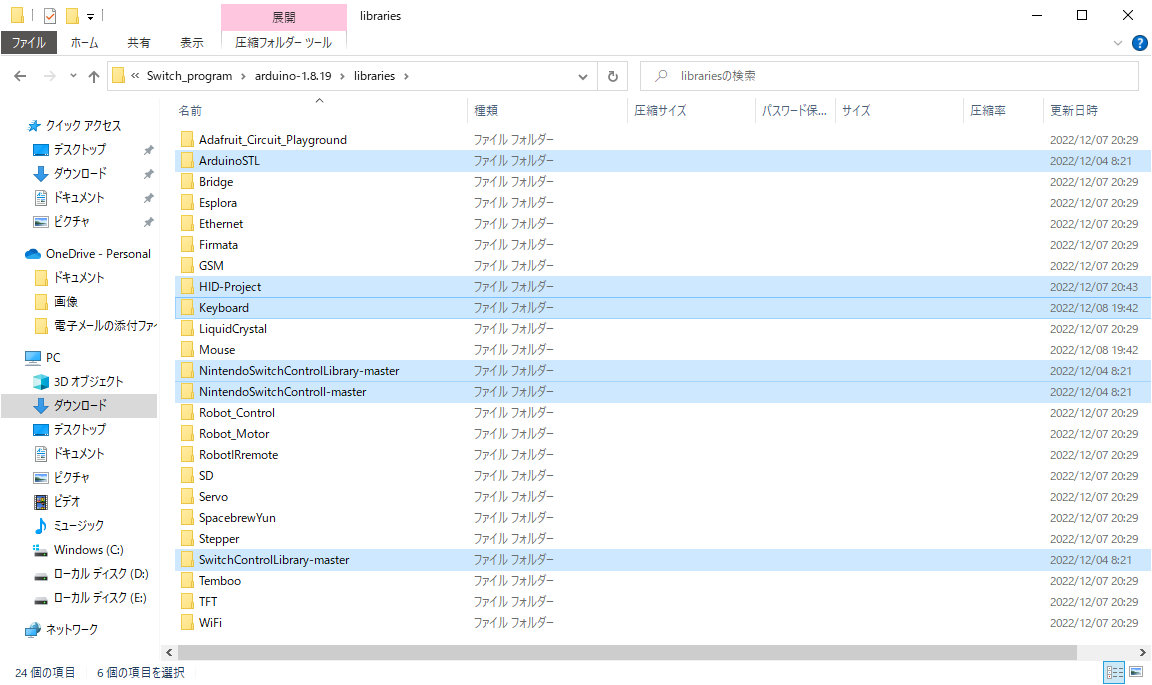
Task: Select クイック アクセス in navigation pane
Action: point(83,126)
